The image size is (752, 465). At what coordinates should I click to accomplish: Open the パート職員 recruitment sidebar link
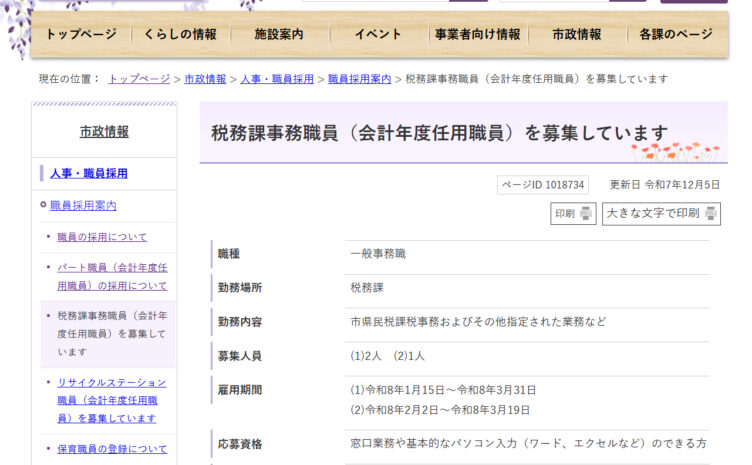tap(112, 277)
